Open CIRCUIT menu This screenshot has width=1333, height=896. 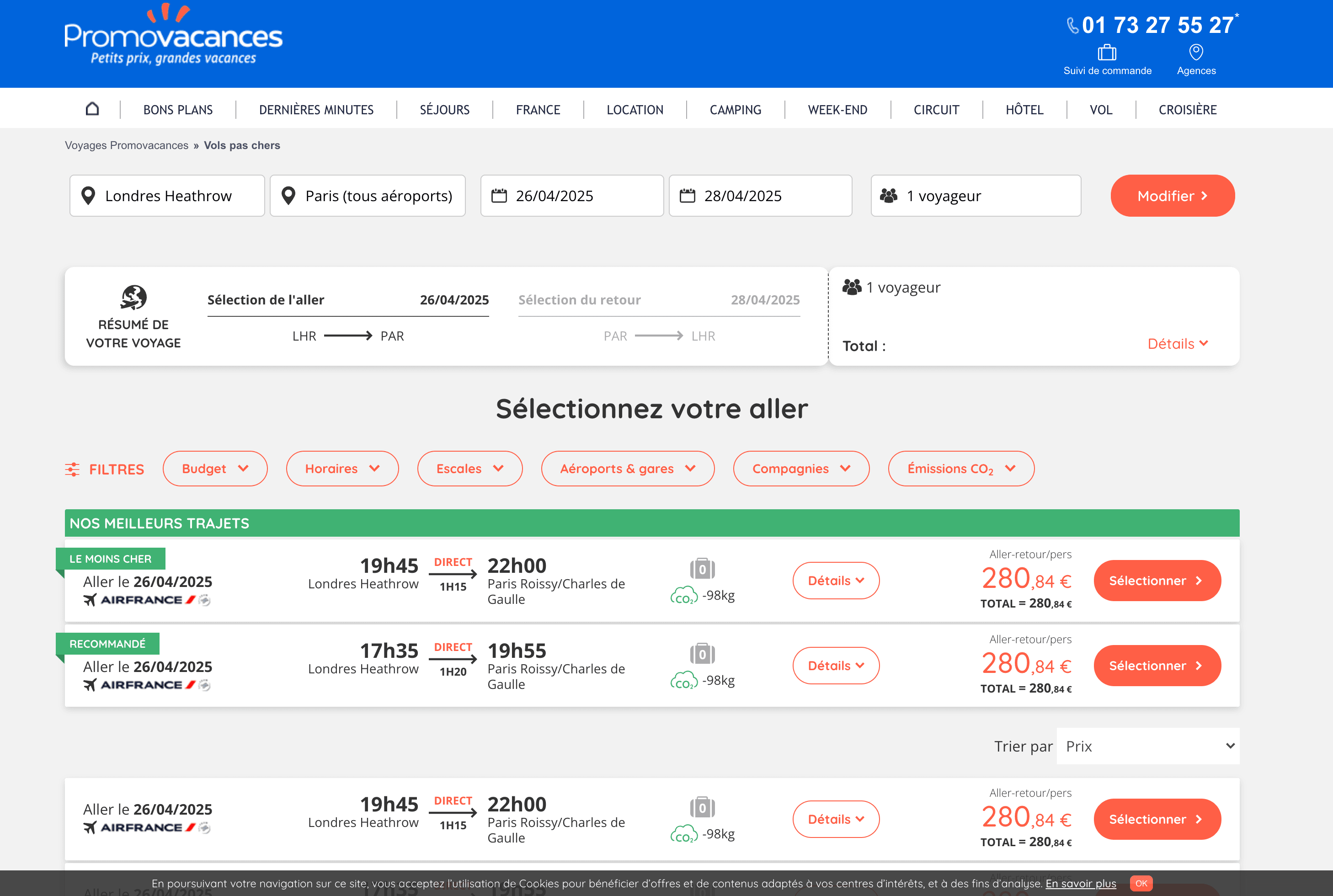click(936, 109)
